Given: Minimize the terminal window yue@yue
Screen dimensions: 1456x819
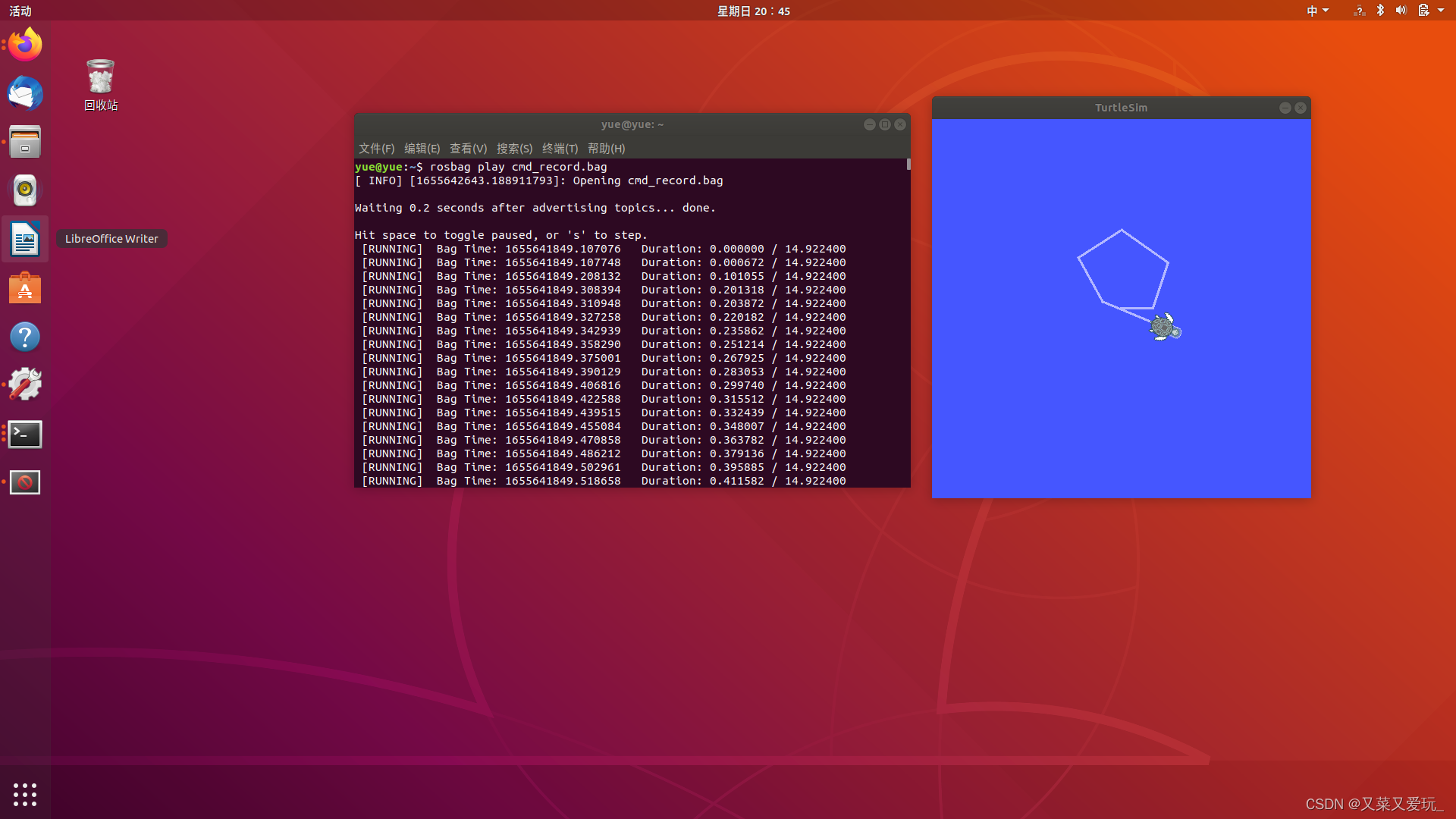Looking at the screenshot, I should pyautogui.click(x=870, y=124).
